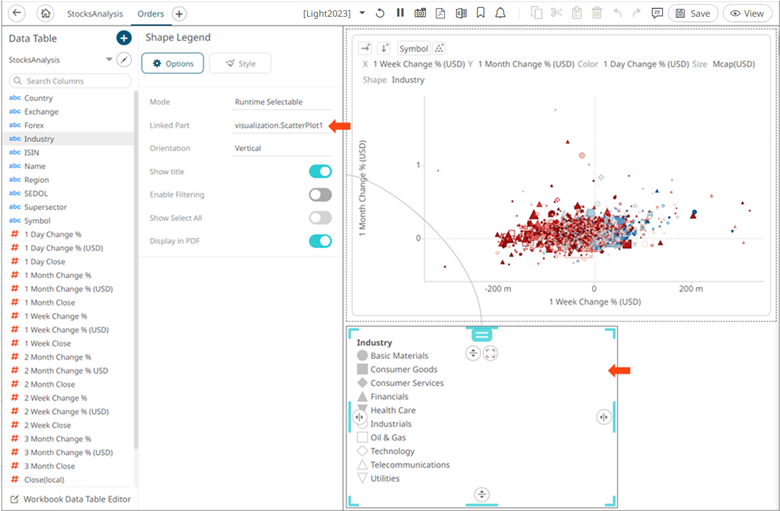Toggle the Show title switch

click(320, 172)
